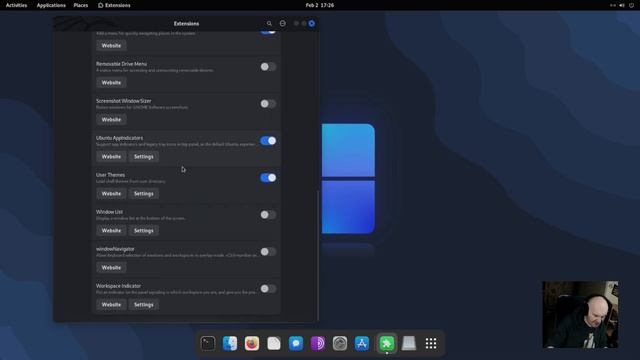Open the volume indicator in top bar
This screenshot has width=640, height=360.
click(622, 5)
